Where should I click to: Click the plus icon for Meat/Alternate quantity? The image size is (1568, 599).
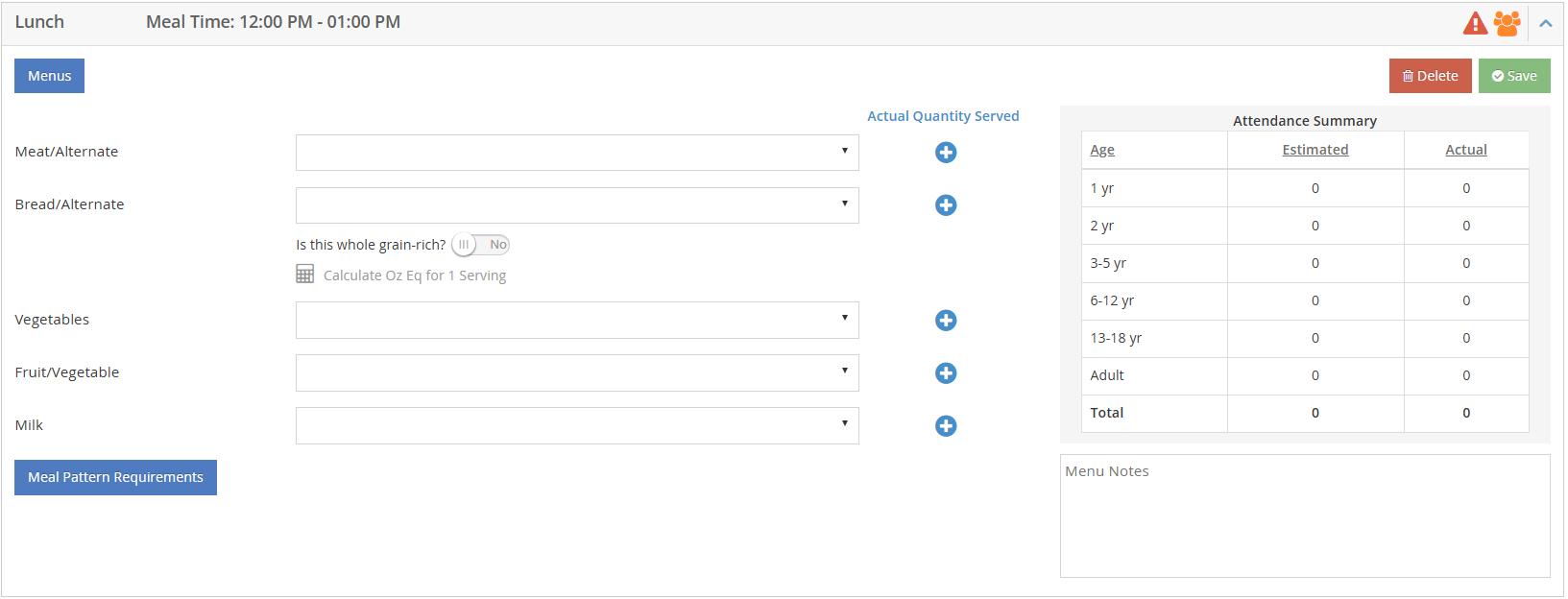[x=946, y=153]
